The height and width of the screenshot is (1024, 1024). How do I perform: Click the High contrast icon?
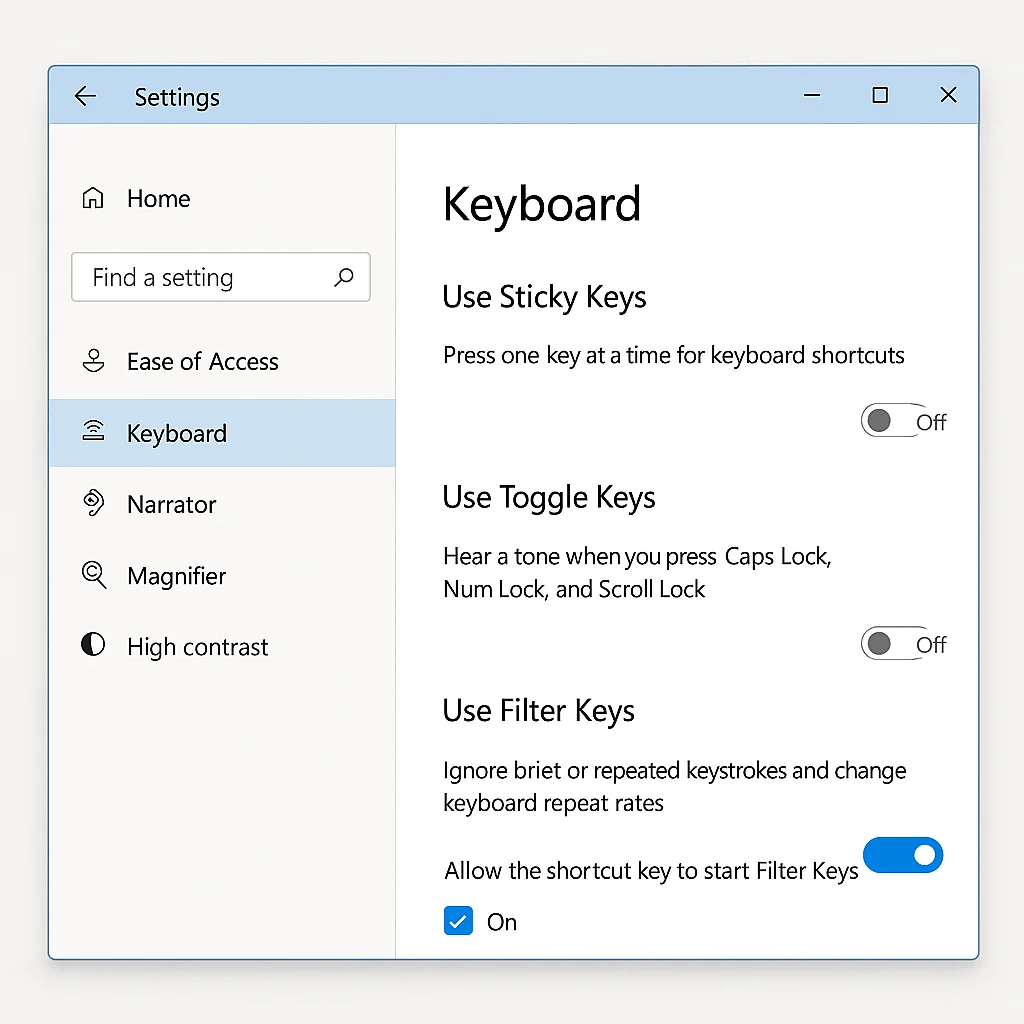(92, 646)
